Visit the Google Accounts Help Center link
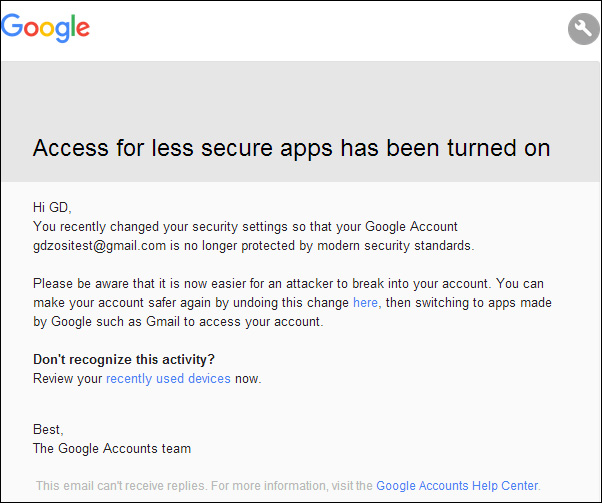Viewport: 602px width, 503px height. 457,486
